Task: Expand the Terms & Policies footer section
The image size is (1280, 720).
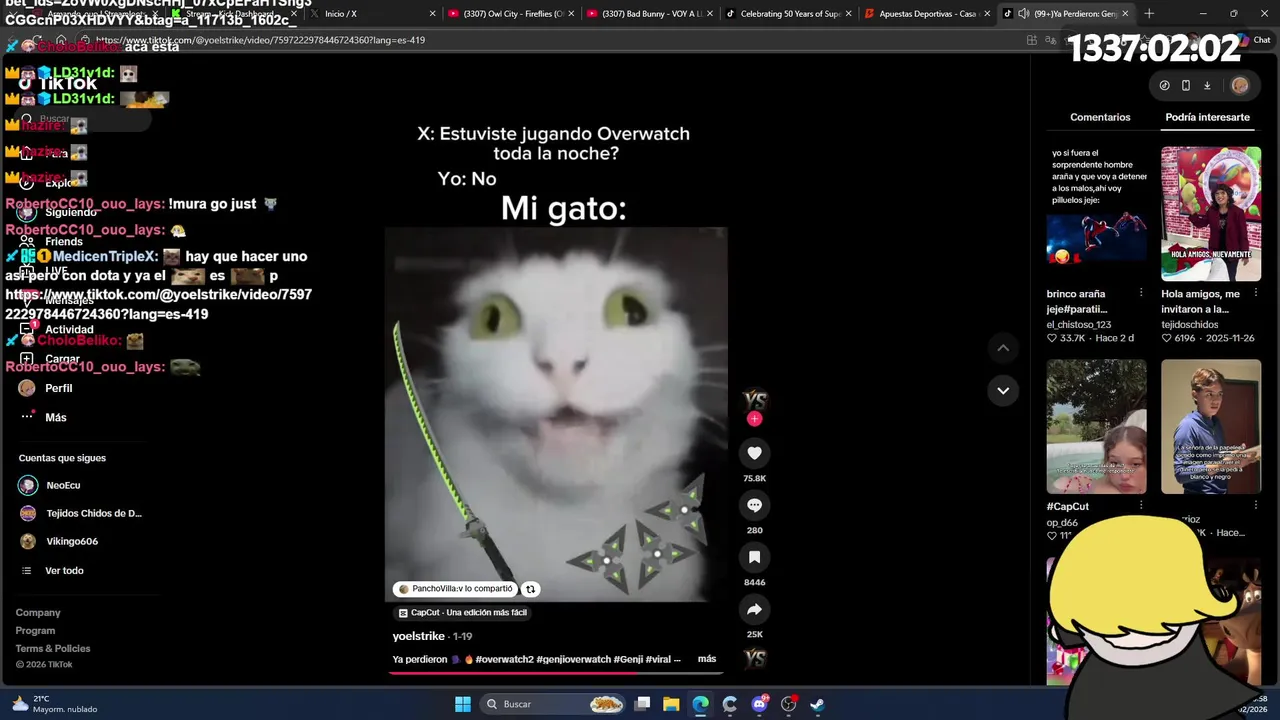Action: pyautogui.click(x=53, y=649)
